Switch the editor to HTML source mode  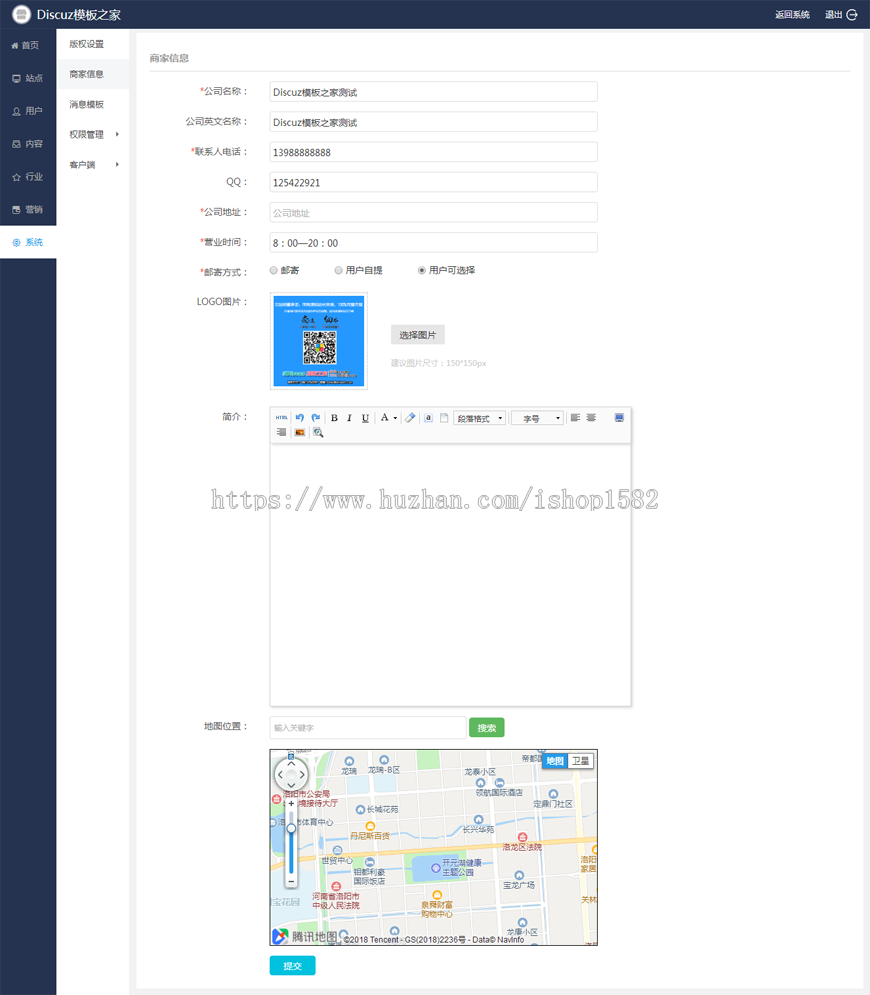[281, 418]
